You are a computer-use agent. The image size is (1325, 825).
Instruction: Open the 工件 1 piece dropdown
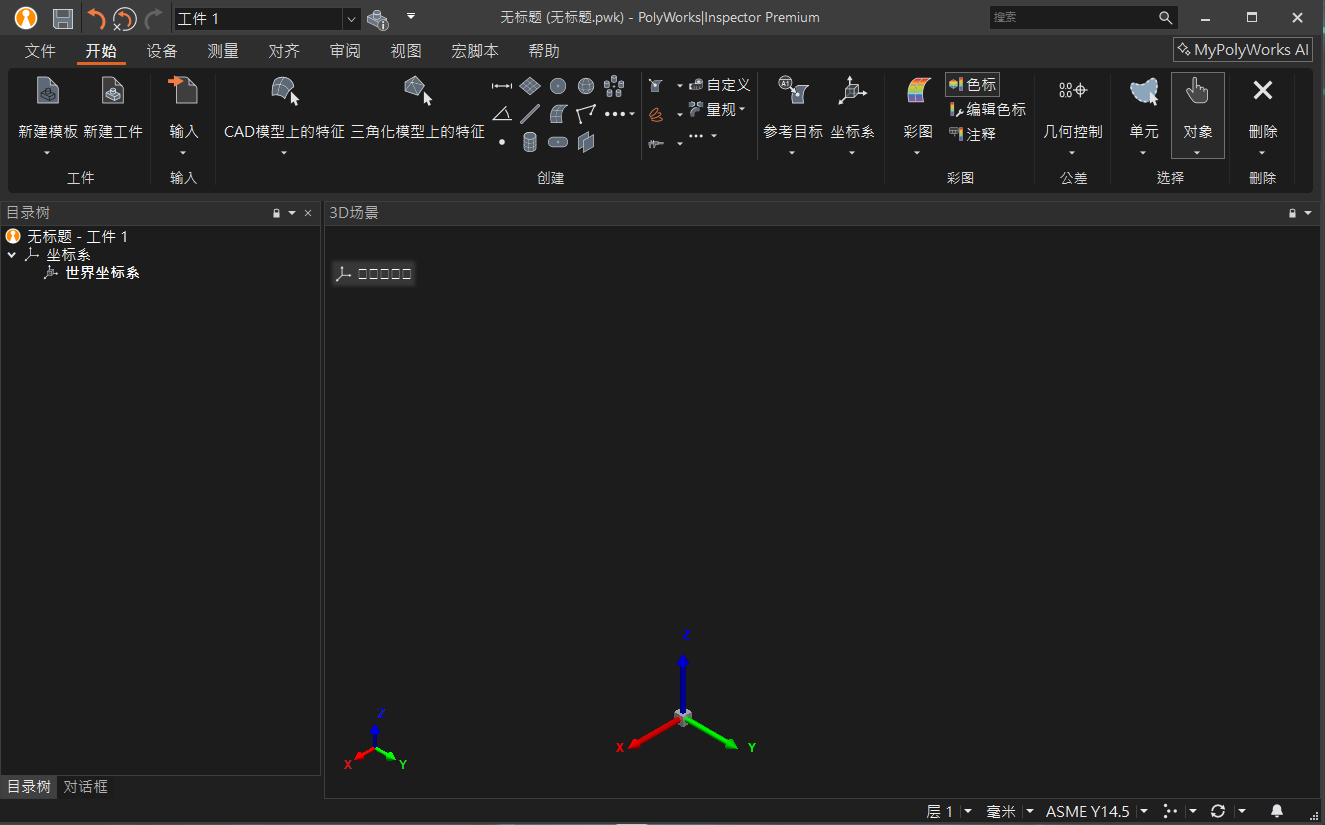click(351, 19)
